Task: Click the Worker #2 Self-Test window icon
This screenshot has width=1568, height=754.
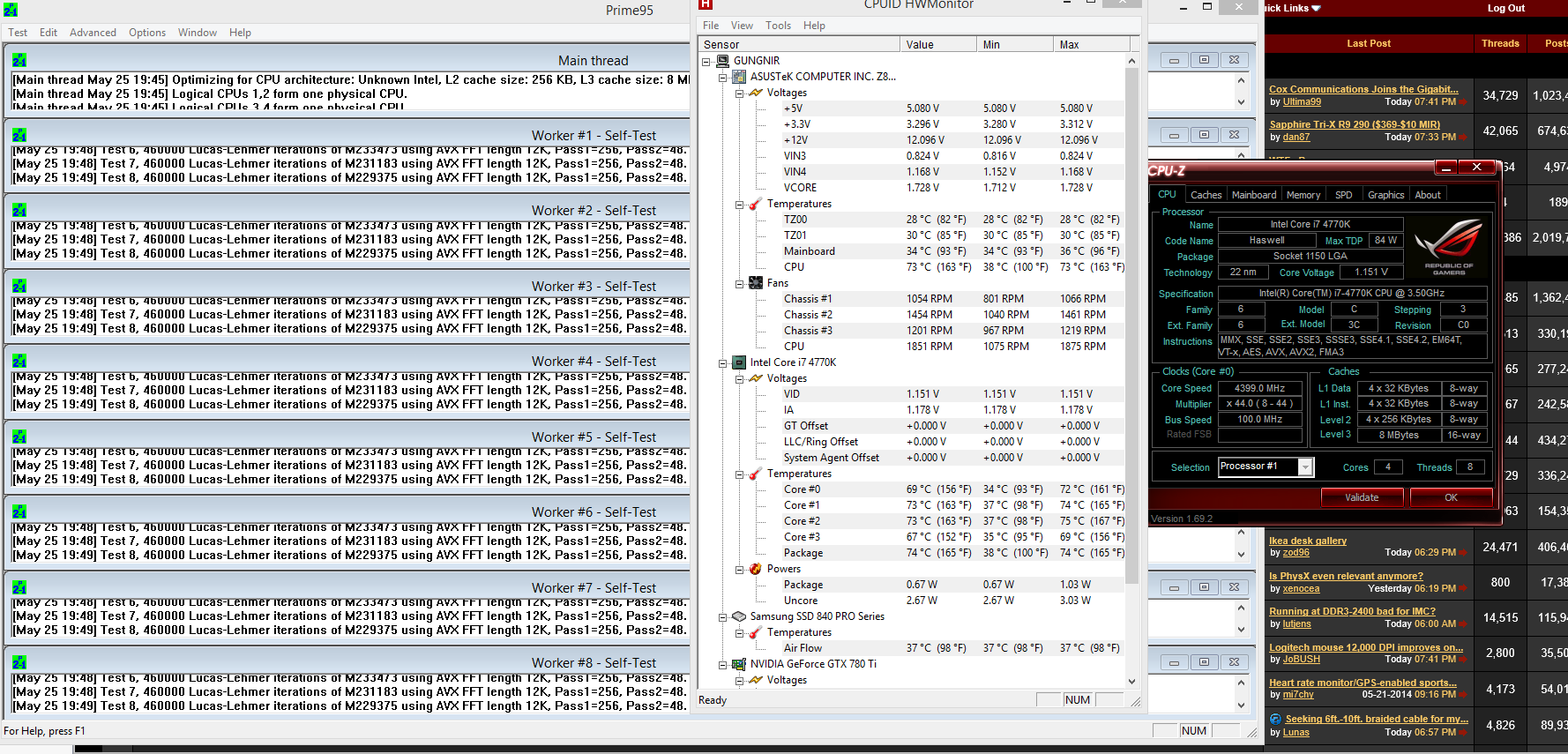Action: click(19, 210)
